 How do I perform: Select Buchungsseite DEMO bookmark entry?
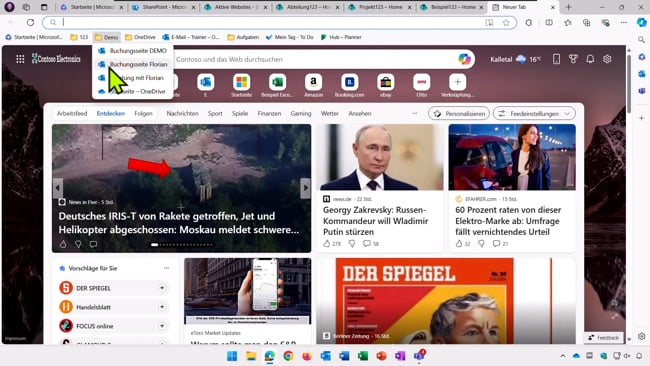click(x=133, y=51)
